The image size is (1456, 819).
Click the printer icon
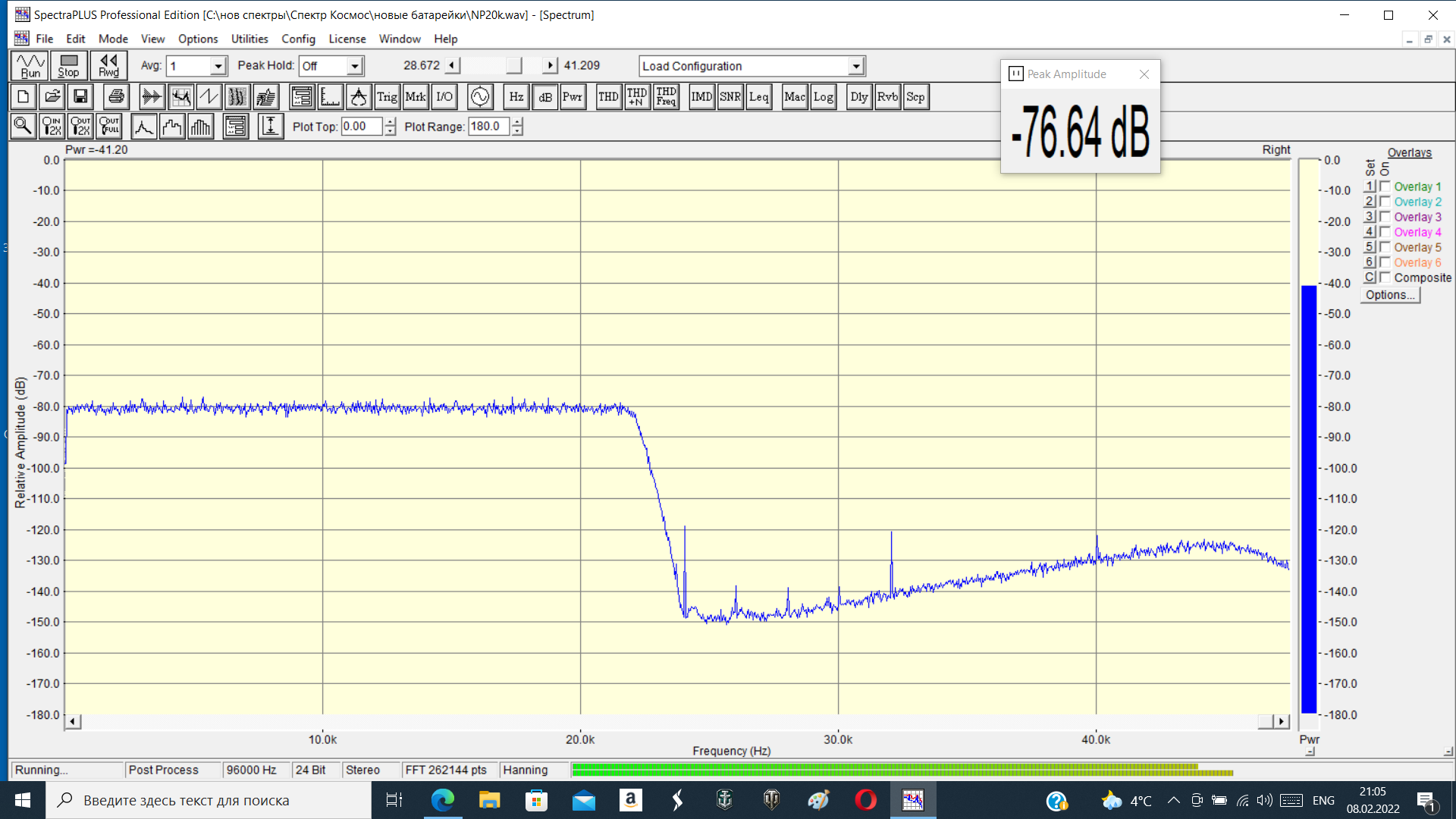coord(116,97)
